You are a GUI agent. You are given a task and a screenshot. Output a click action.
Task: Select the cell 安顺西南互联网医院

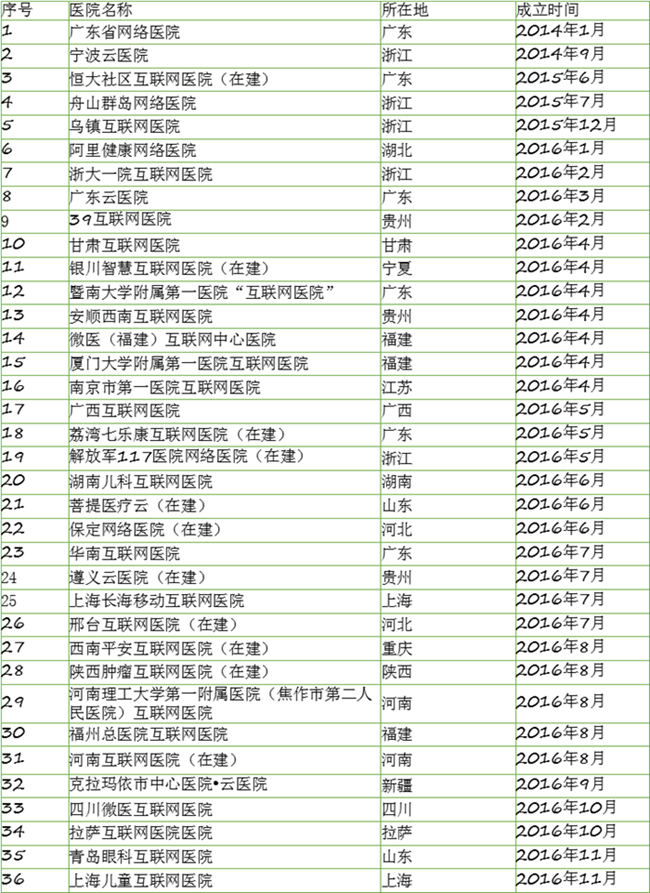tap(224, 317)
